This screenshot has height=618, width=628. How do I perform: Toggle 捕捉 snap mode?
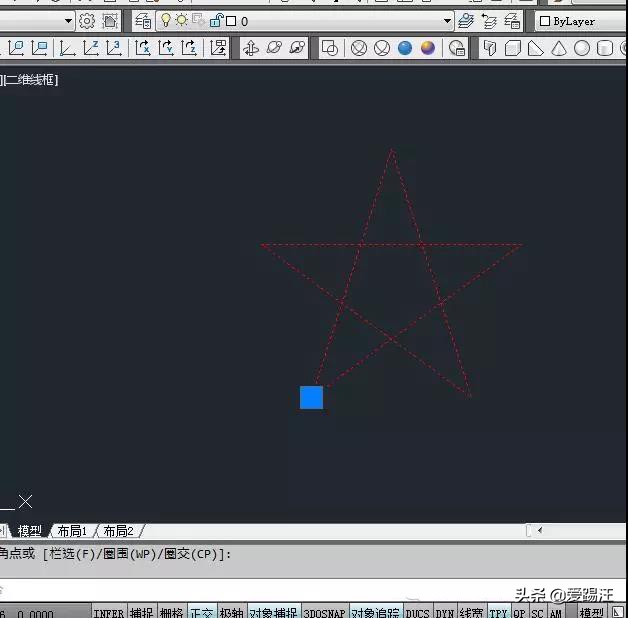click(141, 613)
